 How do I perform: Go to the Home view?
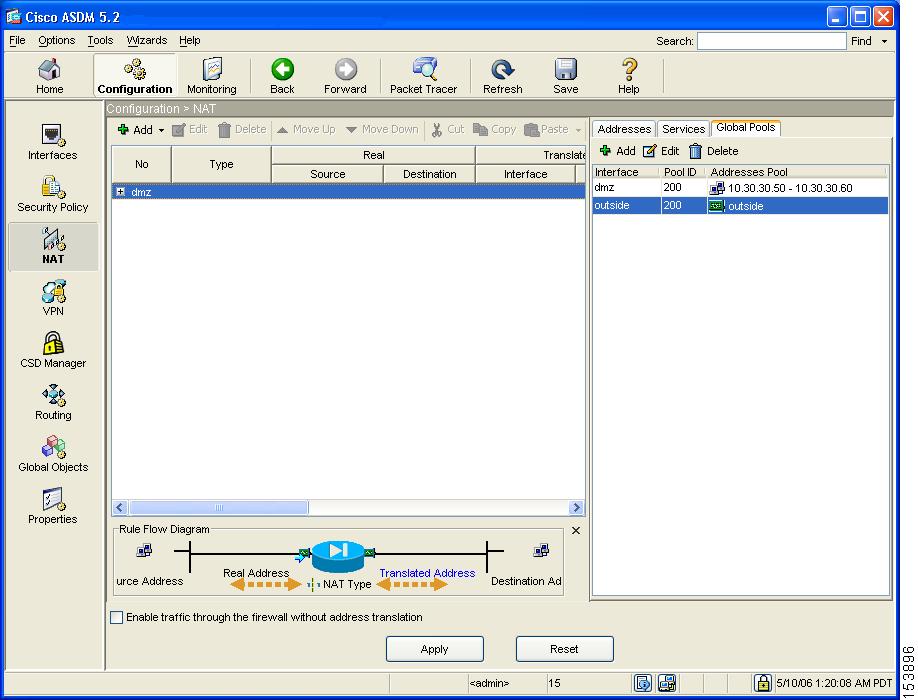(49, 76)
